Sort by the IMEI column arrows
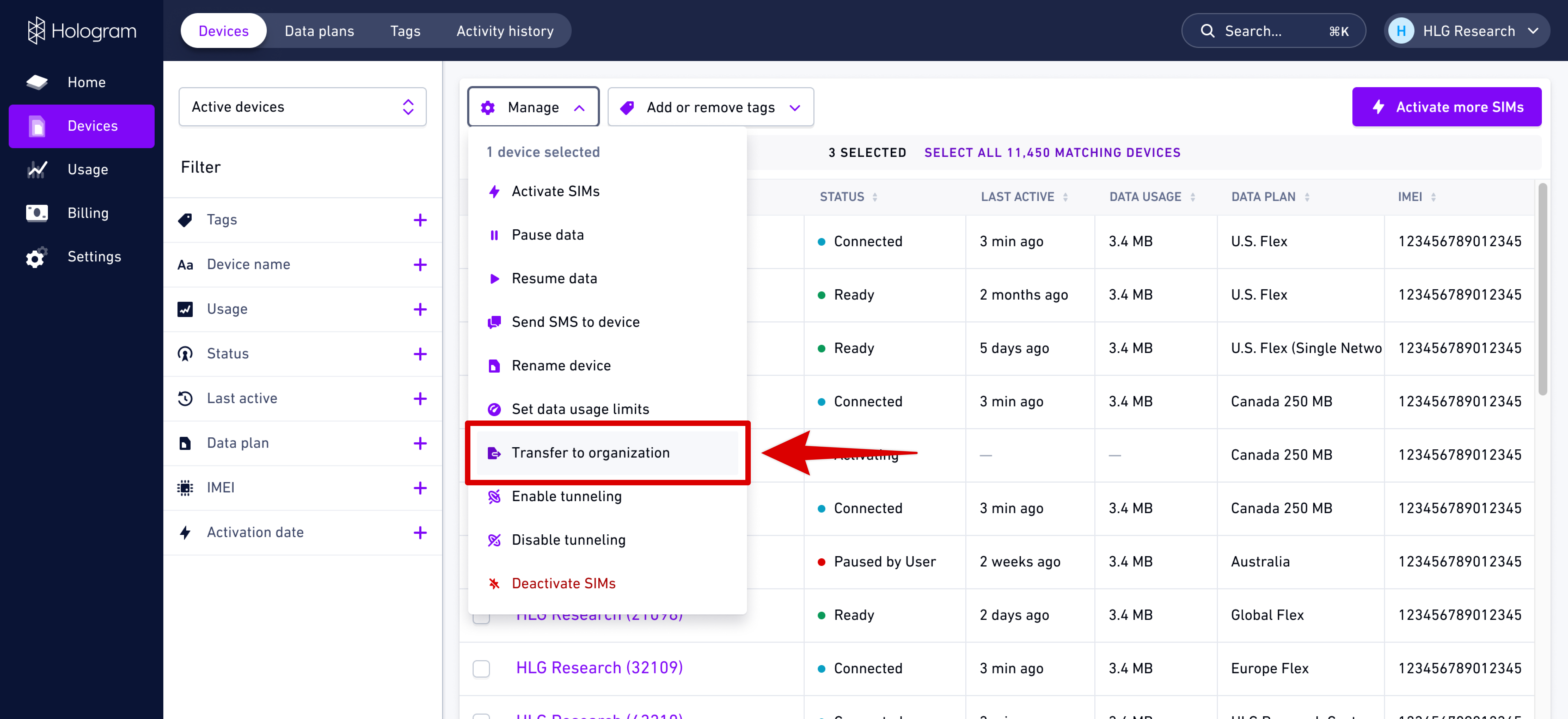 [x=1434, y=197]
